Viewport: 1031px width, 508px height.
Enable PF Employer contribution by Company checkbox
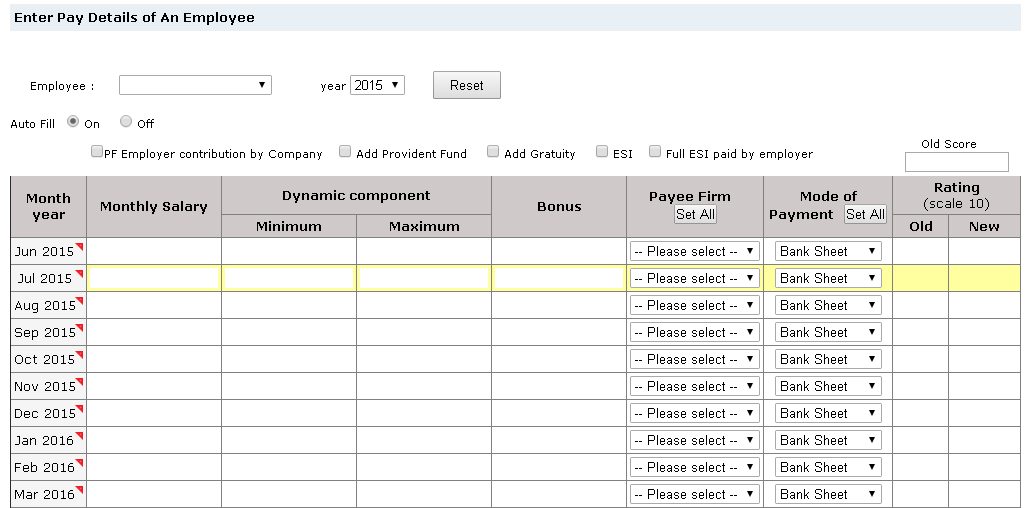97,152
